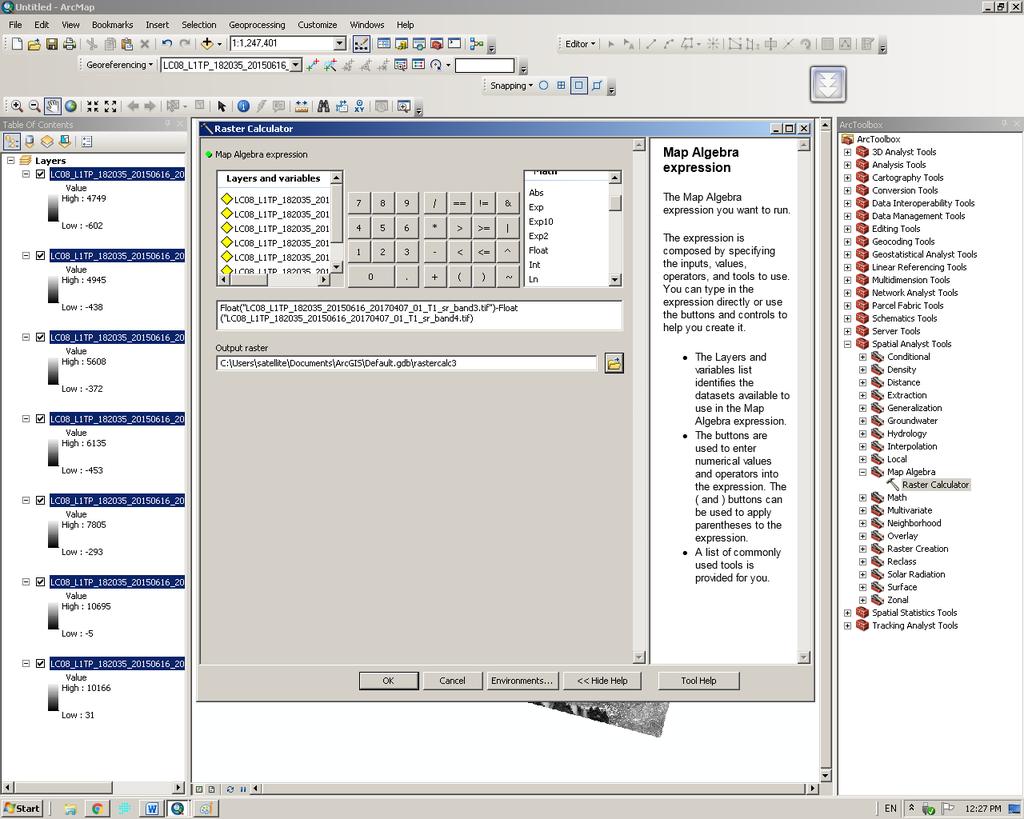The height and width of the screenshot is (819, 1024).
Task: Click functions list scrollbar down arrow
Action: (x=615, y=280)
